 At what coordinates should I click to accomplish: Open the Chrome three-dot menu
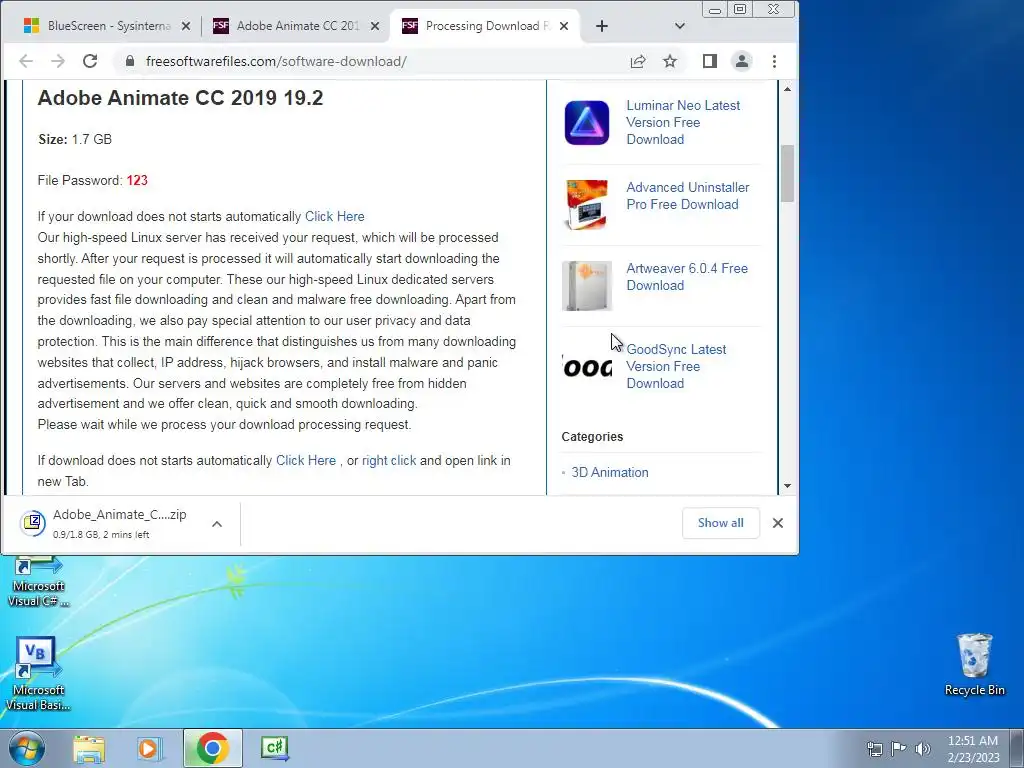(775, 61)
